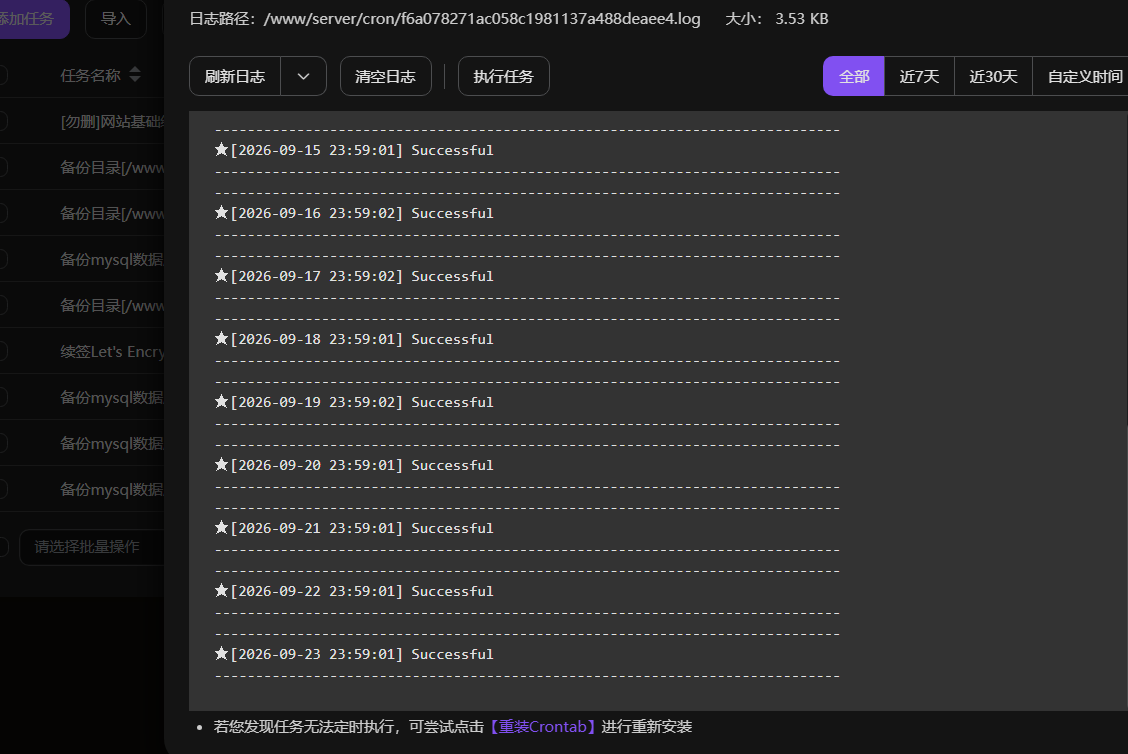1128x754 pixels.
Task: Click the log entry dated 2026-09-19
Action: click(354, 402)
